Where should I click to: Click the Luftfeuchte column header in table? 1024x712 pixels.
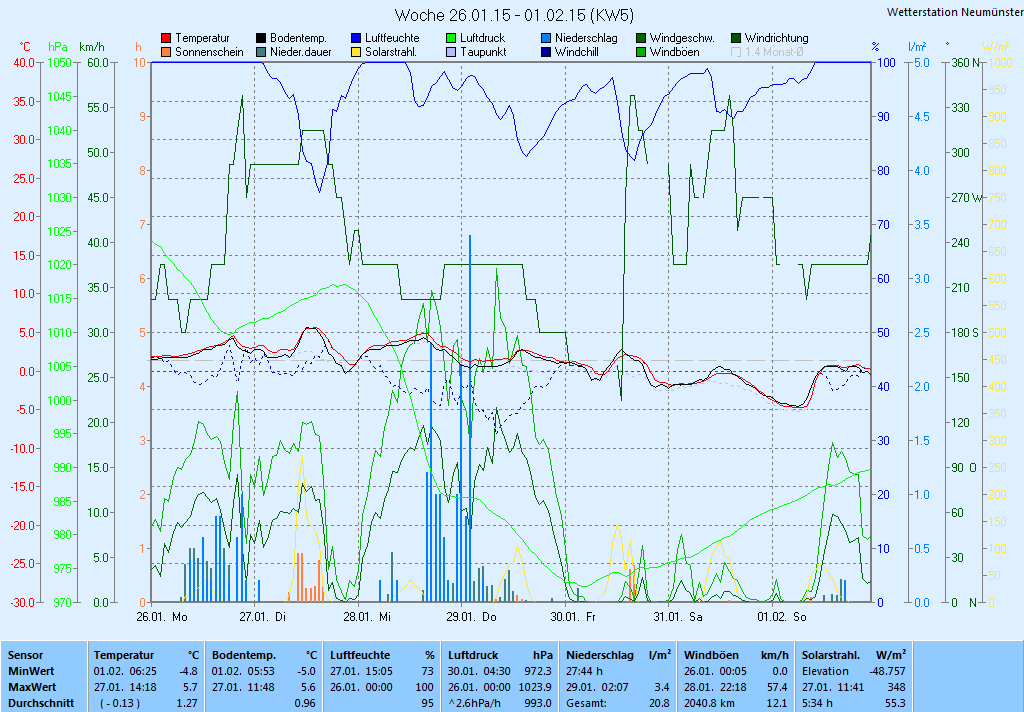pyautogui.click(x=360, y=655)
